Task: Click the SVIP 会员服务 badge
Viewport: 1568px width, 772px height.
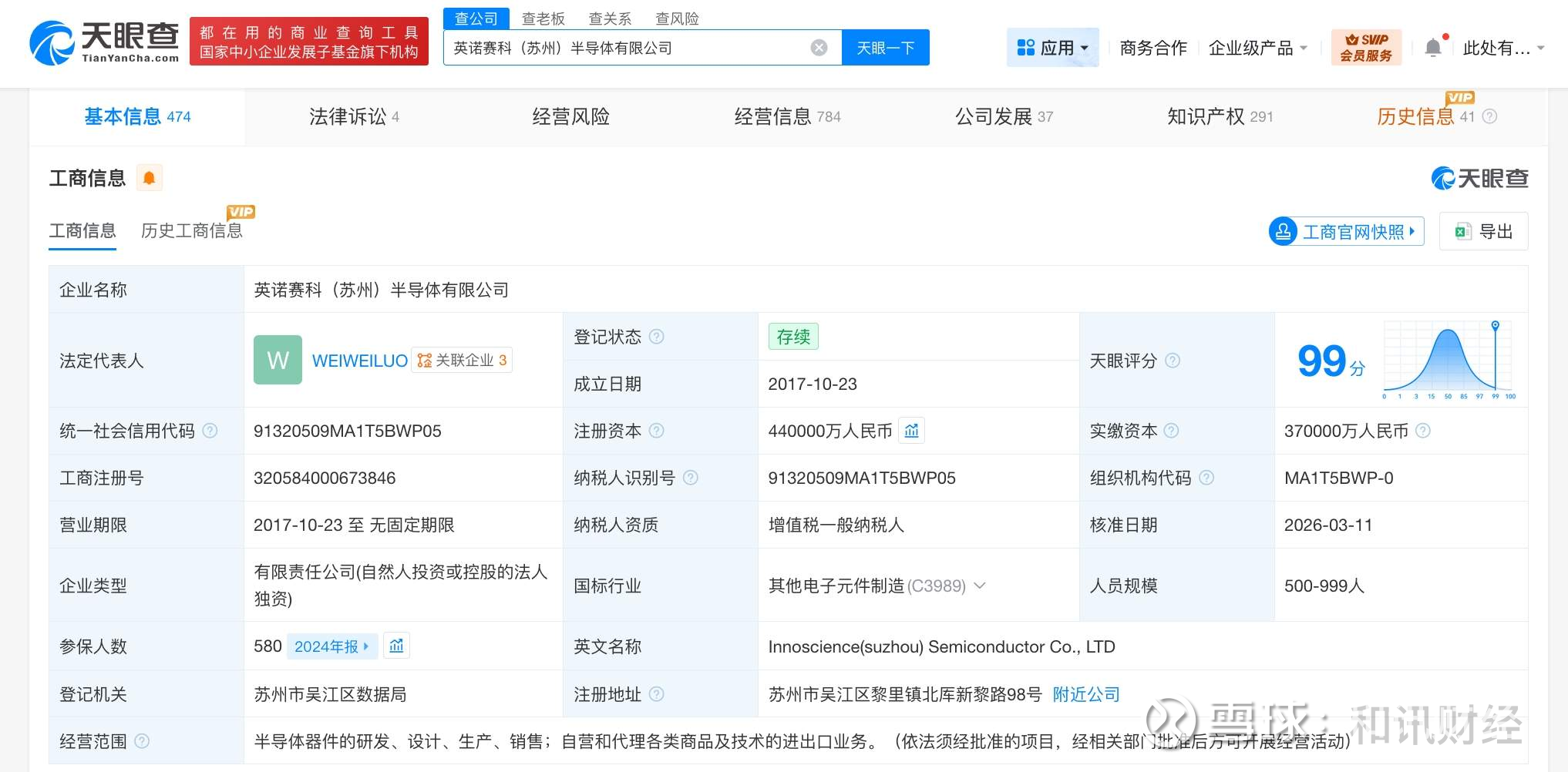Action: click(x=1366, y=48)
